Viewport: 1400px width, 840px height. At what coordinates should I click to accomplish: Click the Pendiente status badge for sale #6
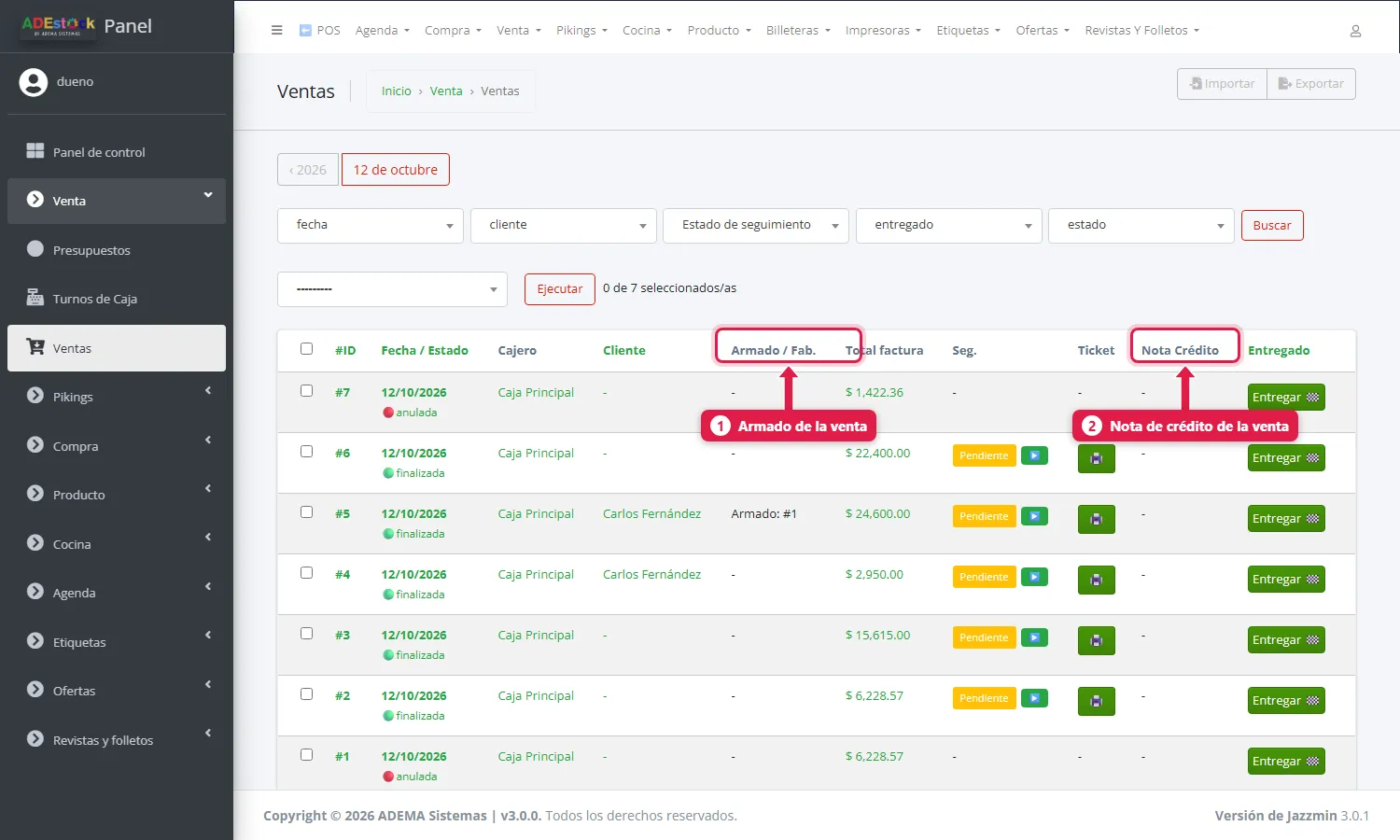[x=984, y=455]
